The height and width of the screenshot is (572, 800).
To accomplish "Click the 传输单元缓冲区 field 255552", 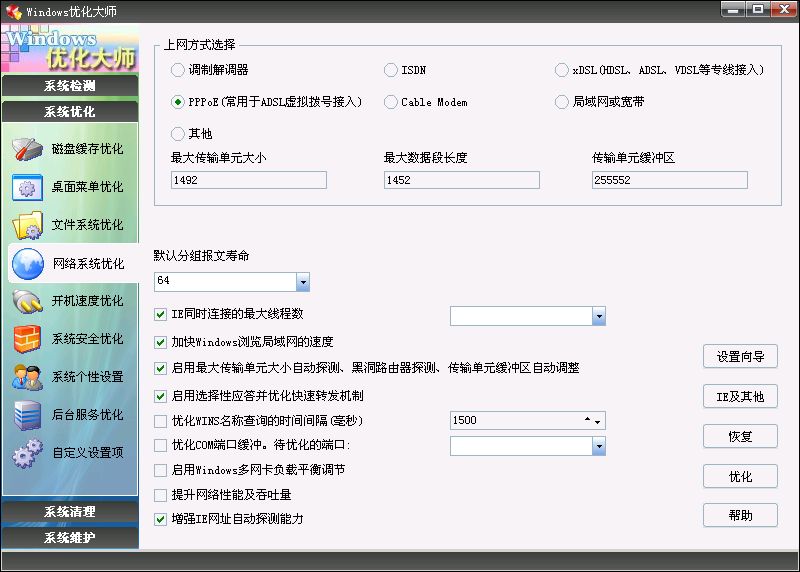I will pyautogui.click(x=670, y=180).
